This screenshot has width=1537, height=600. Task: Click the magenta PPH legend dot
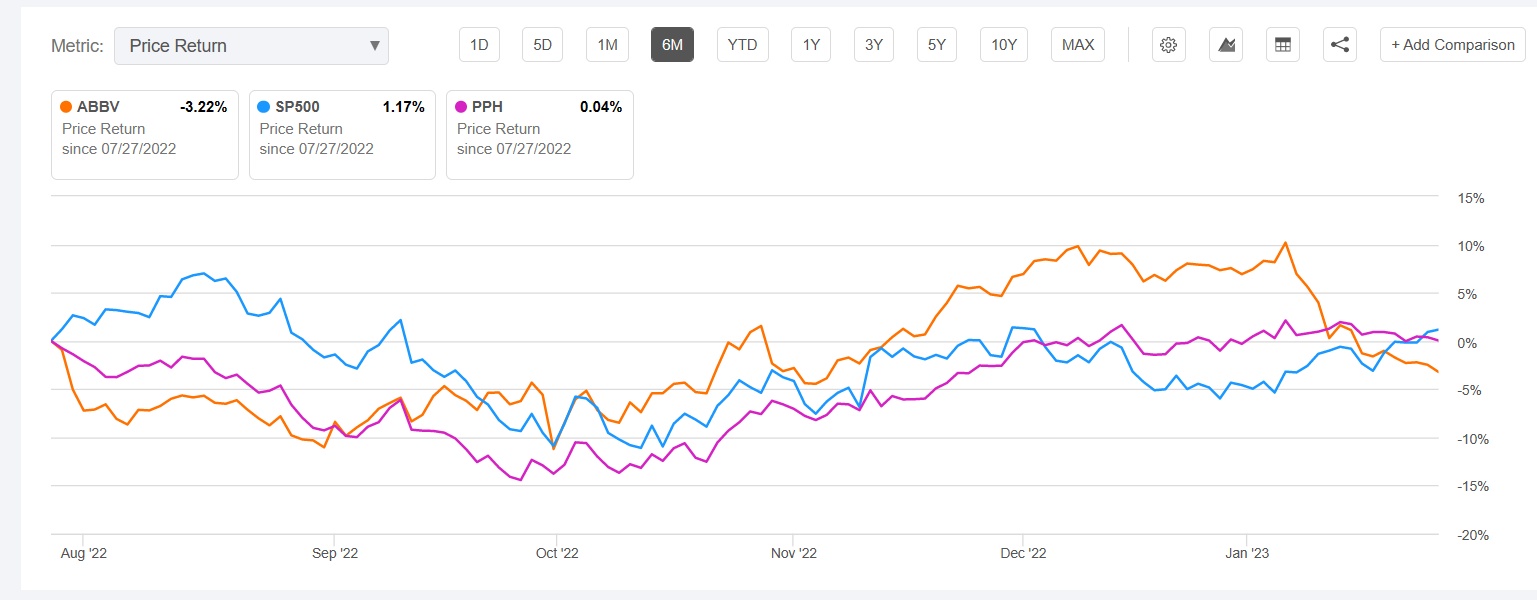click(x=461, y=107)
